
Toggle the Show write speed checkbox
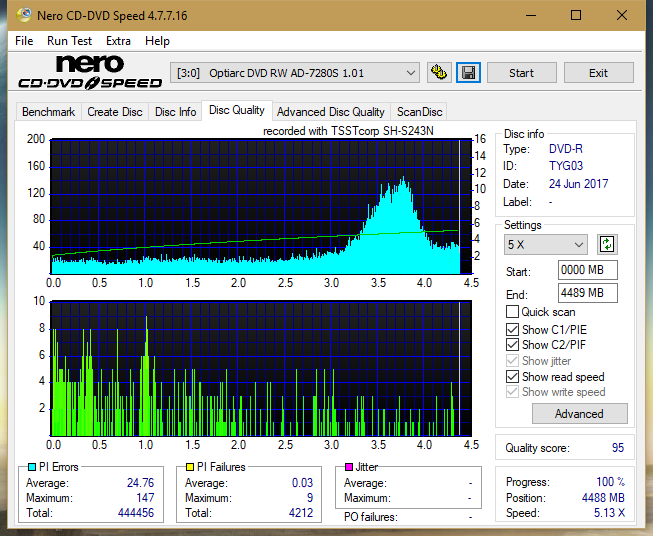512,392
